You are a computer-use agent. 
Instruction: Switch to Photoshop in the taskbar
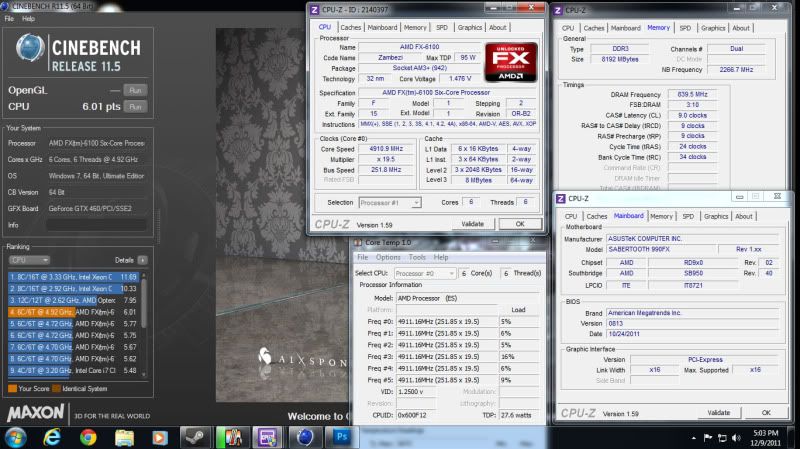(341, 437)
